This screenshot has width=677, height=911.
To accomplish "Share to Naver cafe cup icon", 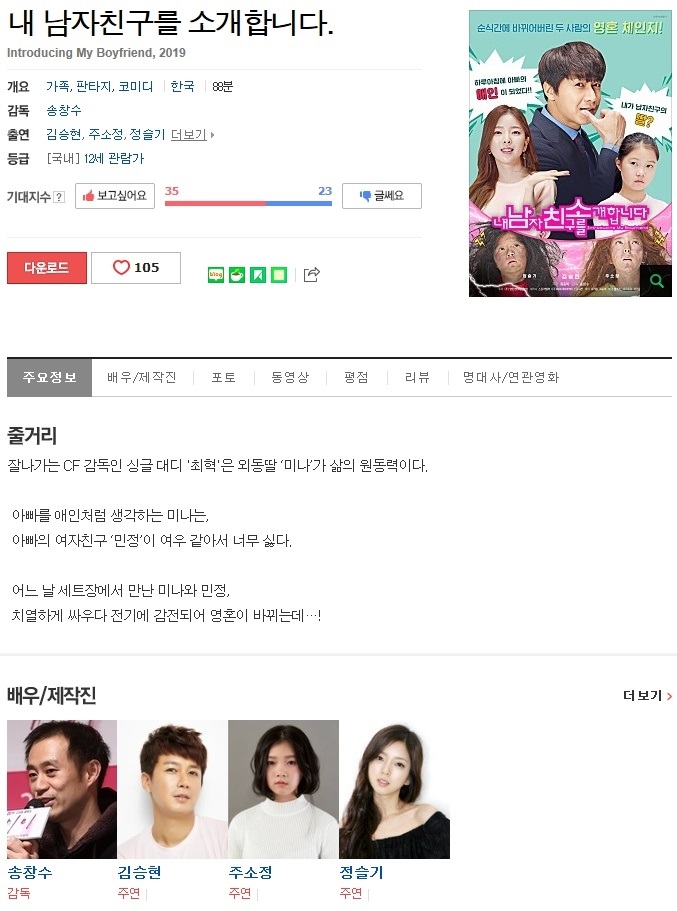I will pos(237,275).
